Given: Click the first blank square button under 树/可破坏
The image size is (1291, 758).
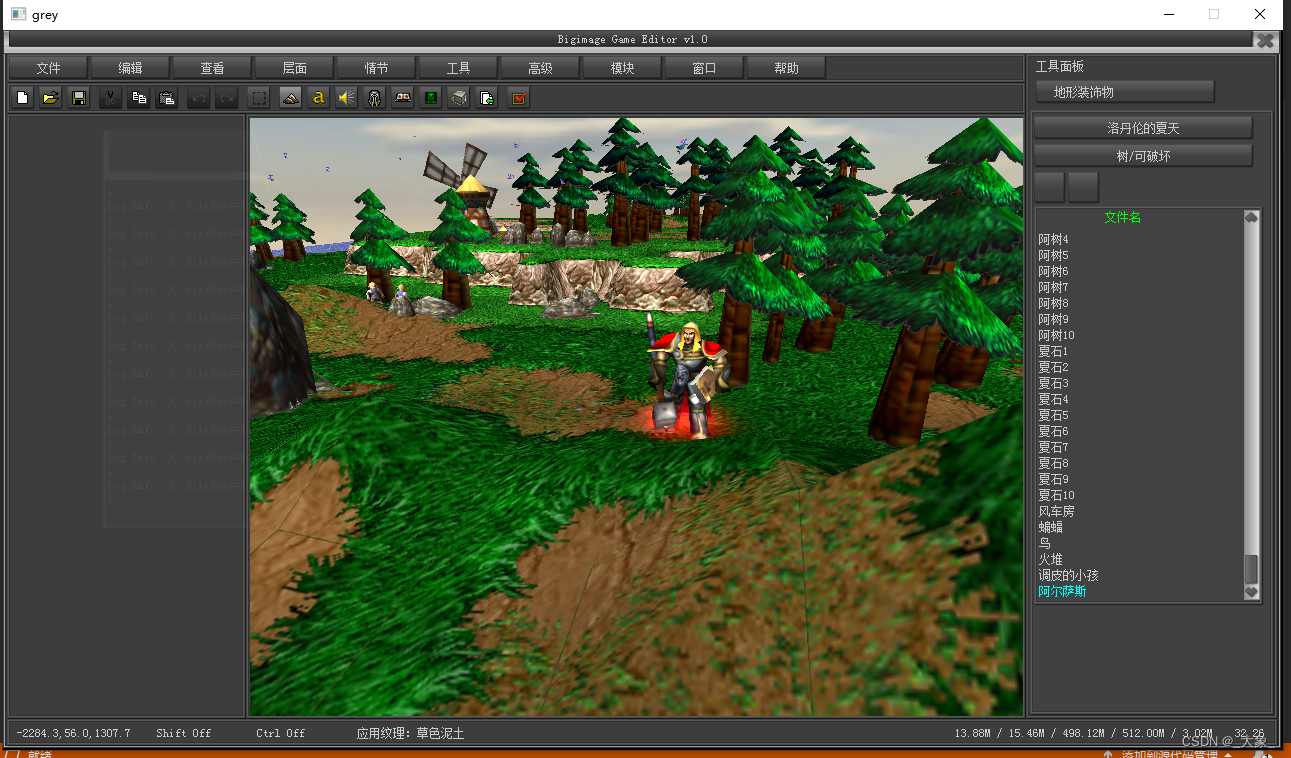Looking at the screenshot, I should click(1049, 187).
